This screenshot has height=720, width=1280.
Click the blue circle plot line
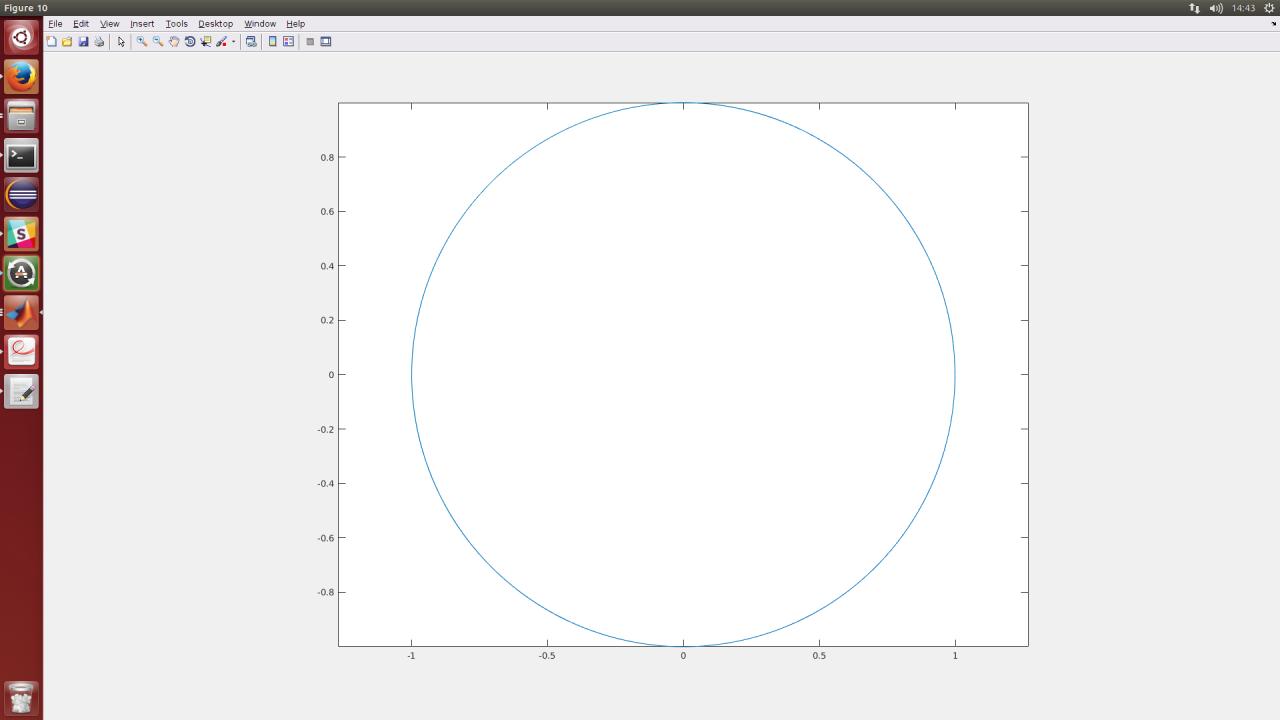click(412, 375)
